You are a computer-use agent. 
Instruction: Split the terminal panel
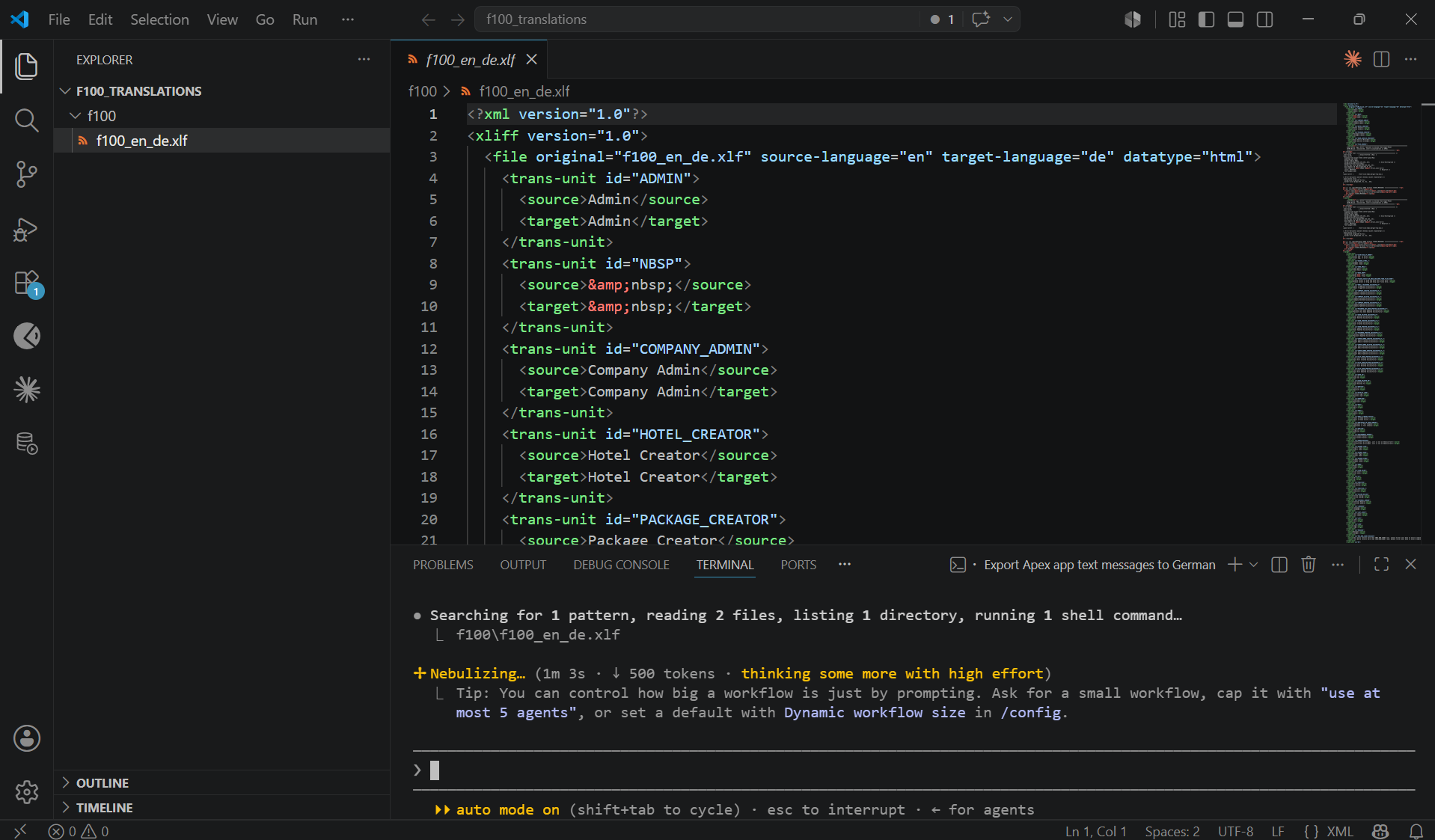point(1279,565)
